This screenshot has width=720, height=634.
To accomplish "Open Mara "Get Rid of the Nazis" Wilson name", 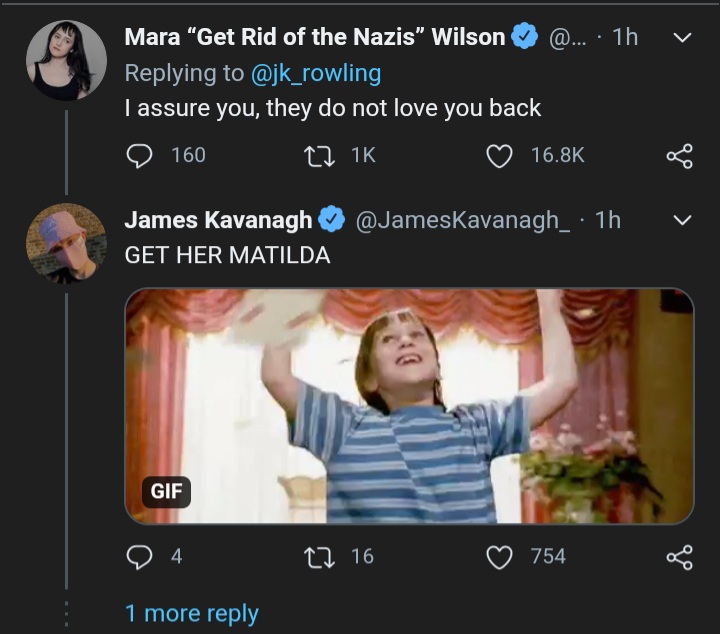I will (315, 37).
